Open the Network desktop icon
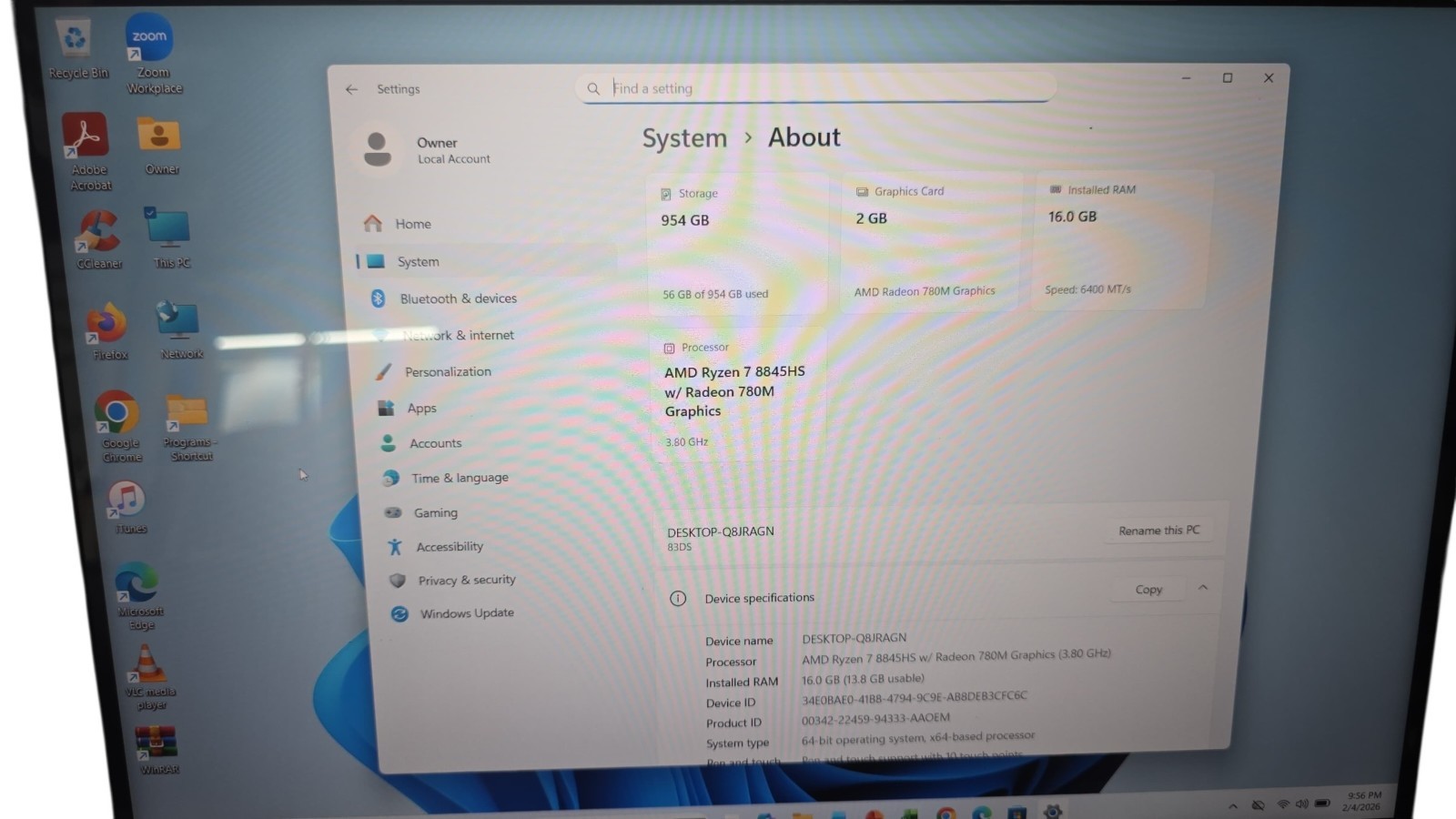This screenshot has height=819, width=1456. click(x=180, y=330)
